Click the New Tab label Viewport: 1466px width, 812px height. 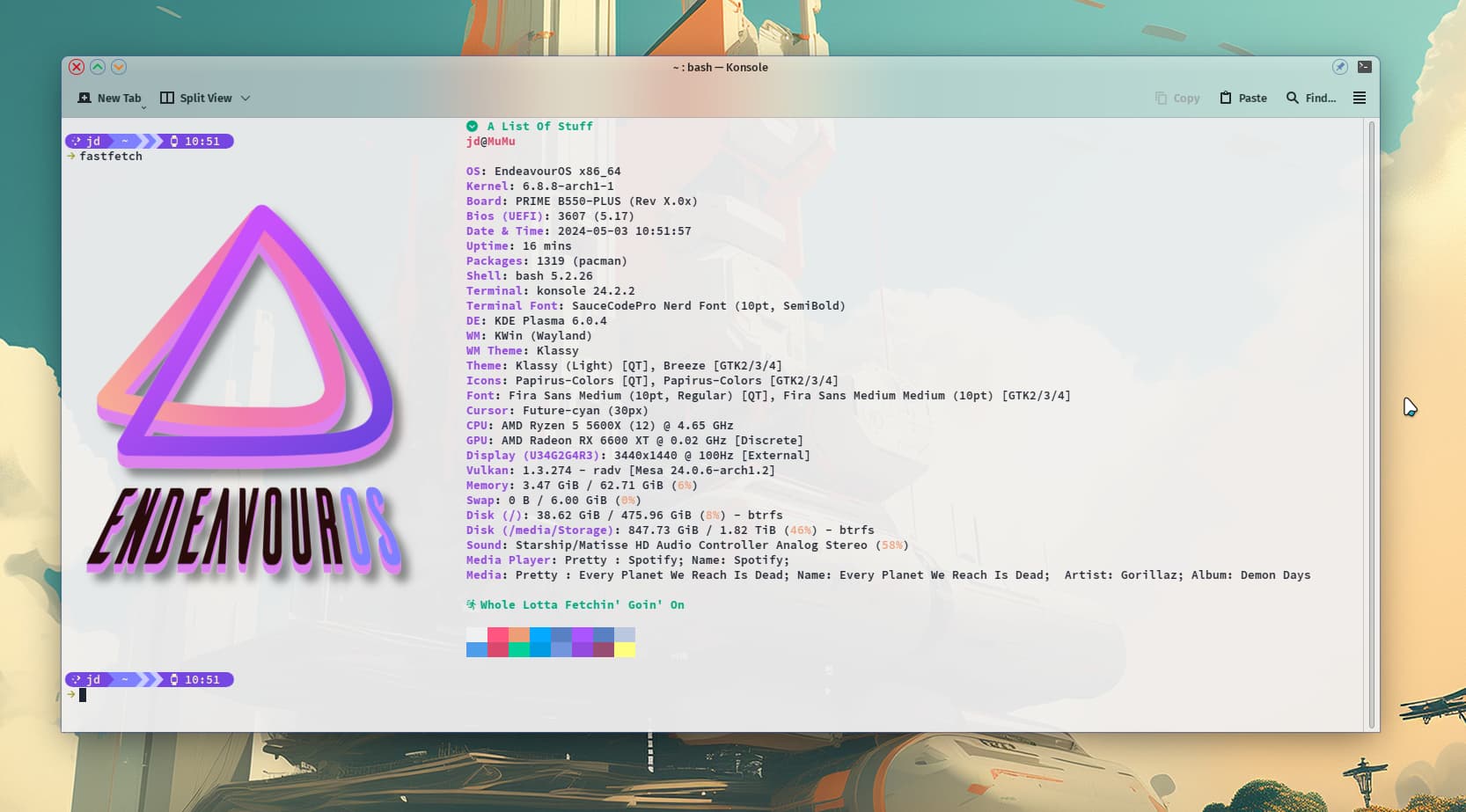pos(119,98)
